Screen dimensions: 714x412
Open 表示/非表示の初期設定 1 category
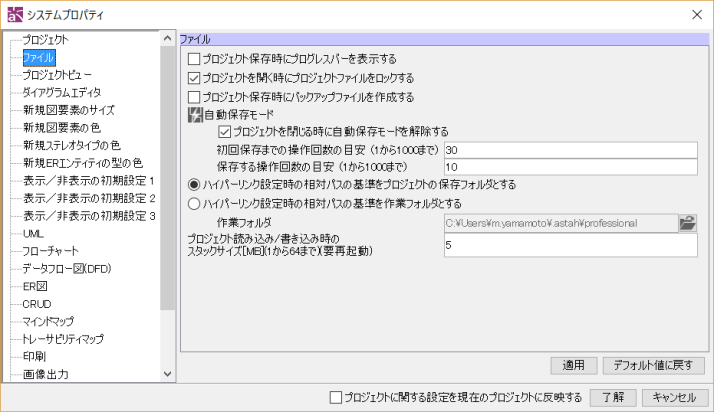pyautogui.click(x=89, y=181)
